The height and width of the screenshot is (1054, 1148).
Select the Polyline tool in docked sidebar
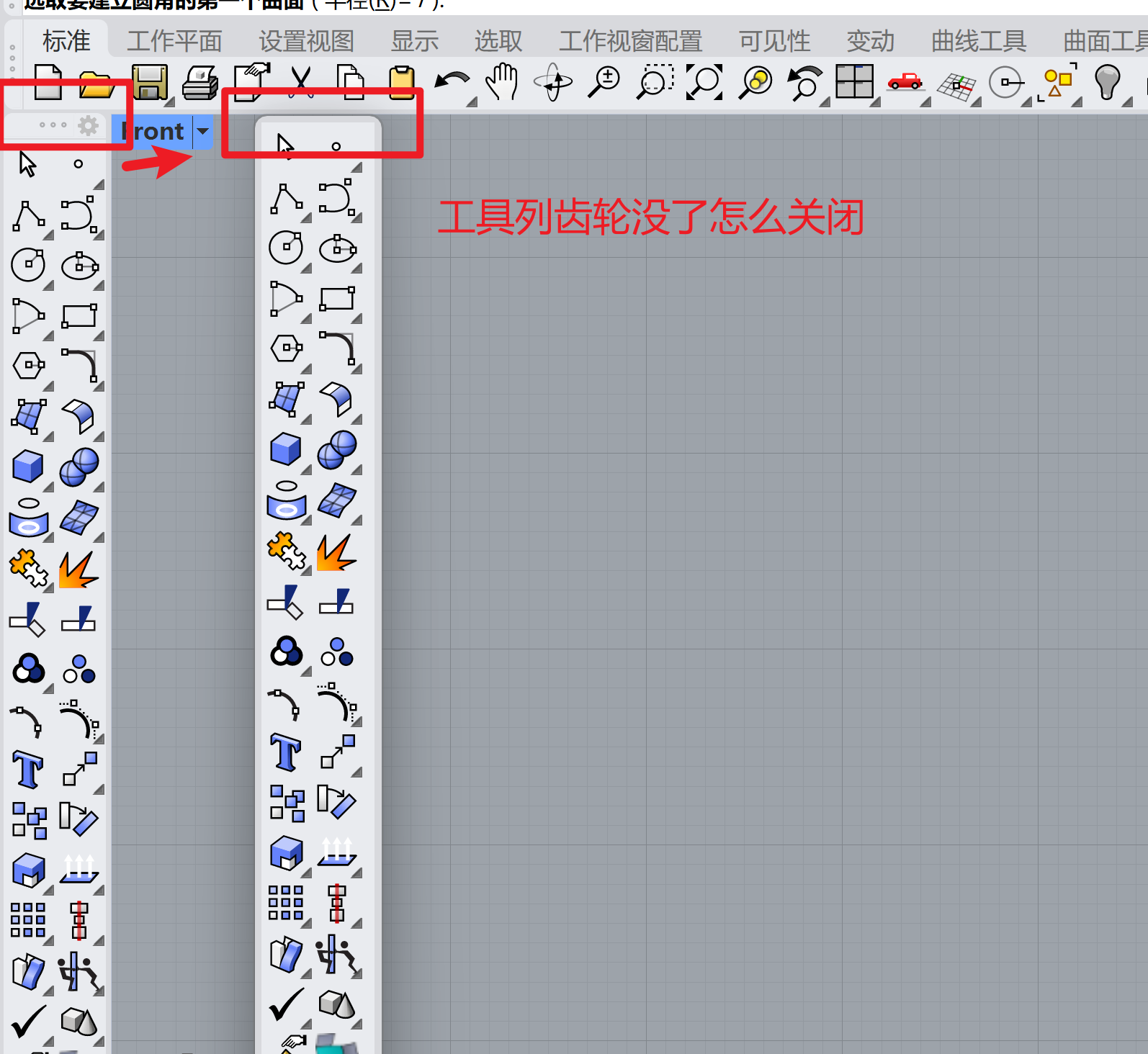tap(29, 215)
